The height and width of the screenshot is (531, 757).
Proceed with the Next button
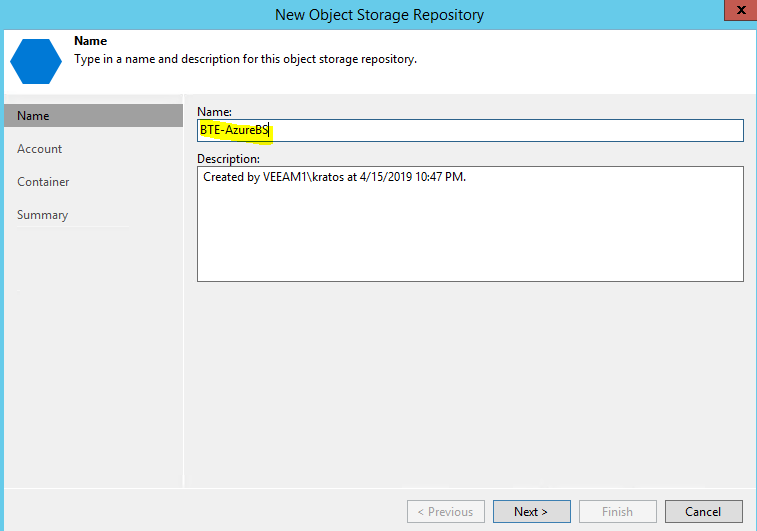pos(532,512)
